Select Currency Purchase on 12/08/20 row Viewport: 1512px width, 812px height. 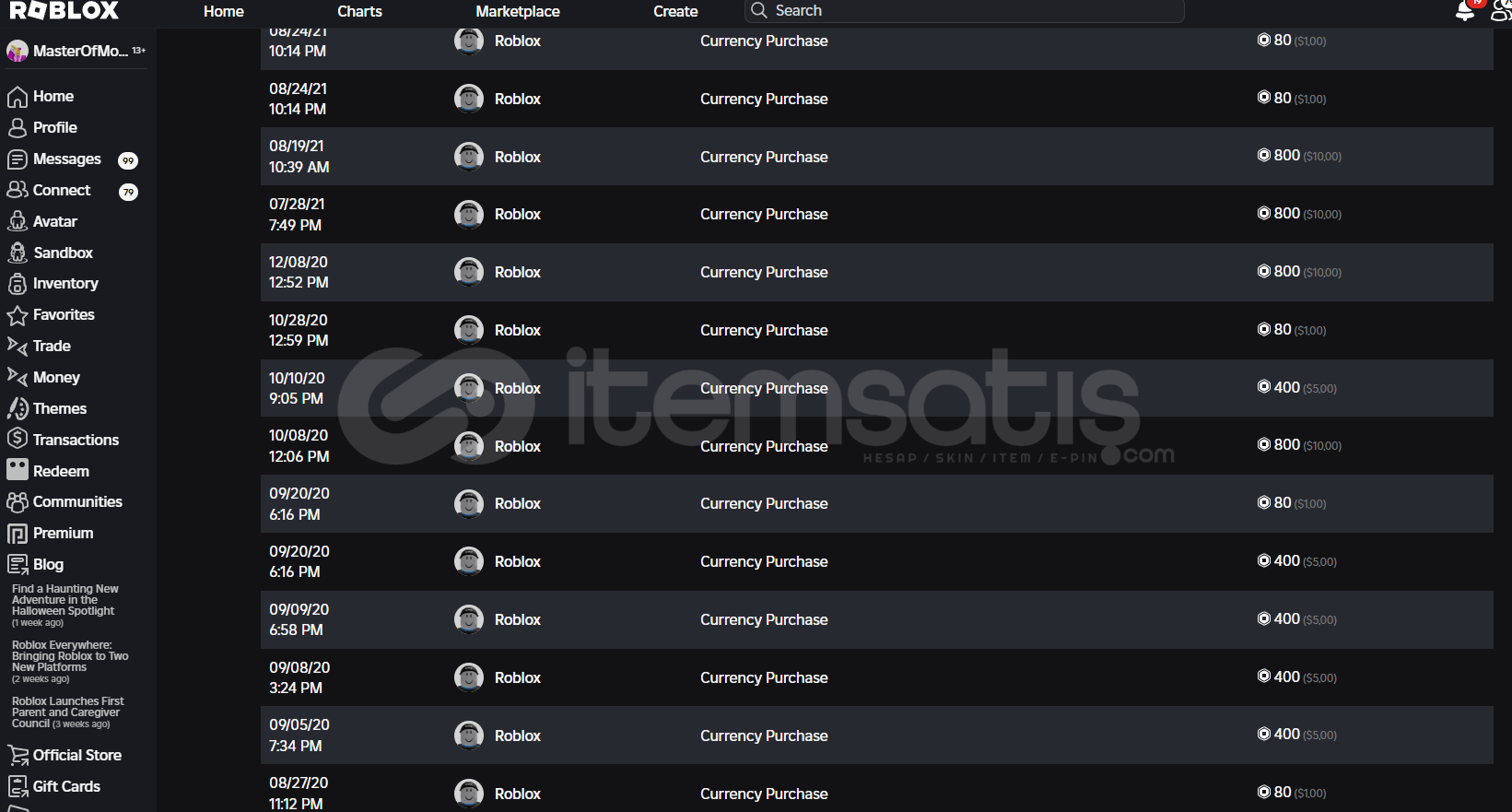pyautogui.click(x=764, y=272)
